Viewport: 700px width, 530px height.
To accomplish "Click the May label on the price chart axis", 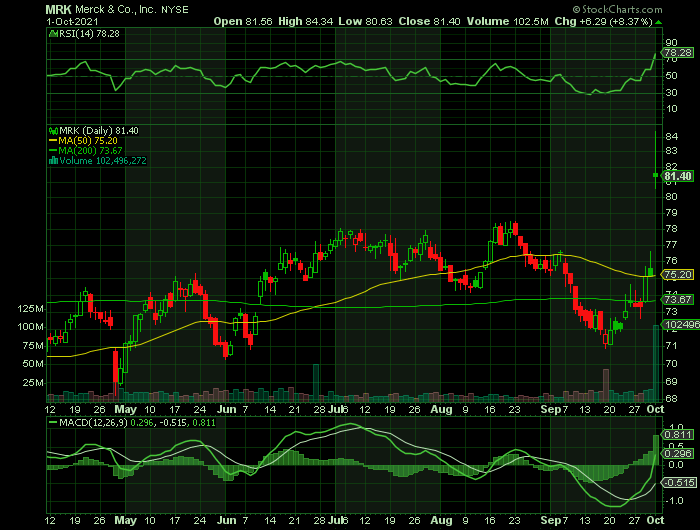I will point(125,409).
